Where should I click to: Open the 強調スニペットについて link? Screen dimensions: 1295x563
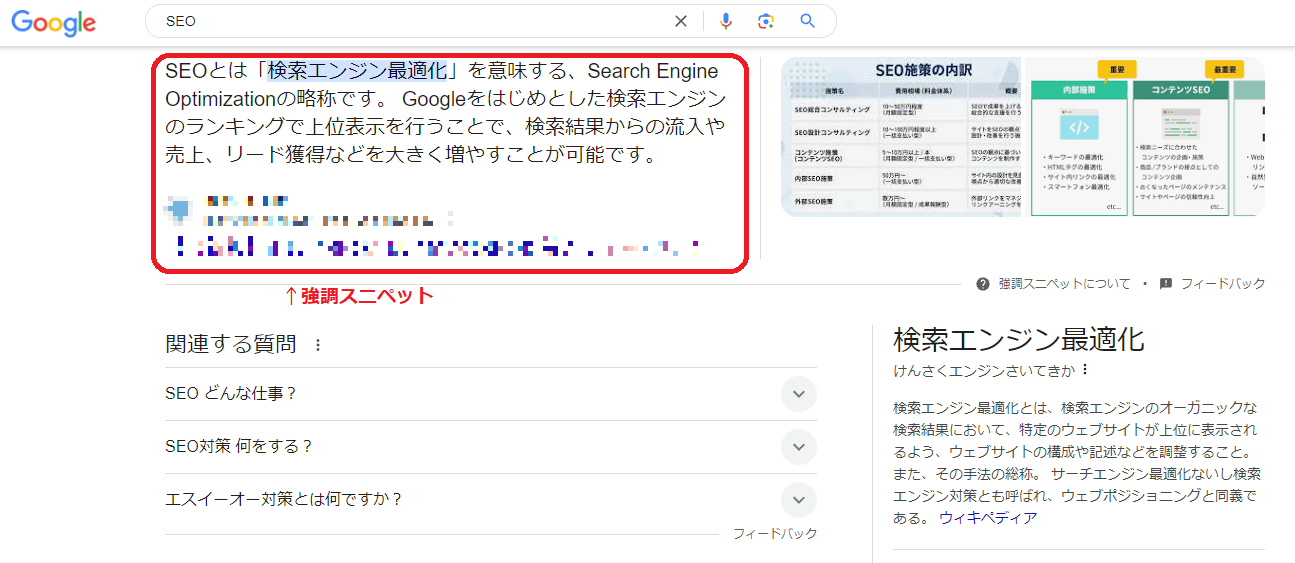tap(1064, 284)
